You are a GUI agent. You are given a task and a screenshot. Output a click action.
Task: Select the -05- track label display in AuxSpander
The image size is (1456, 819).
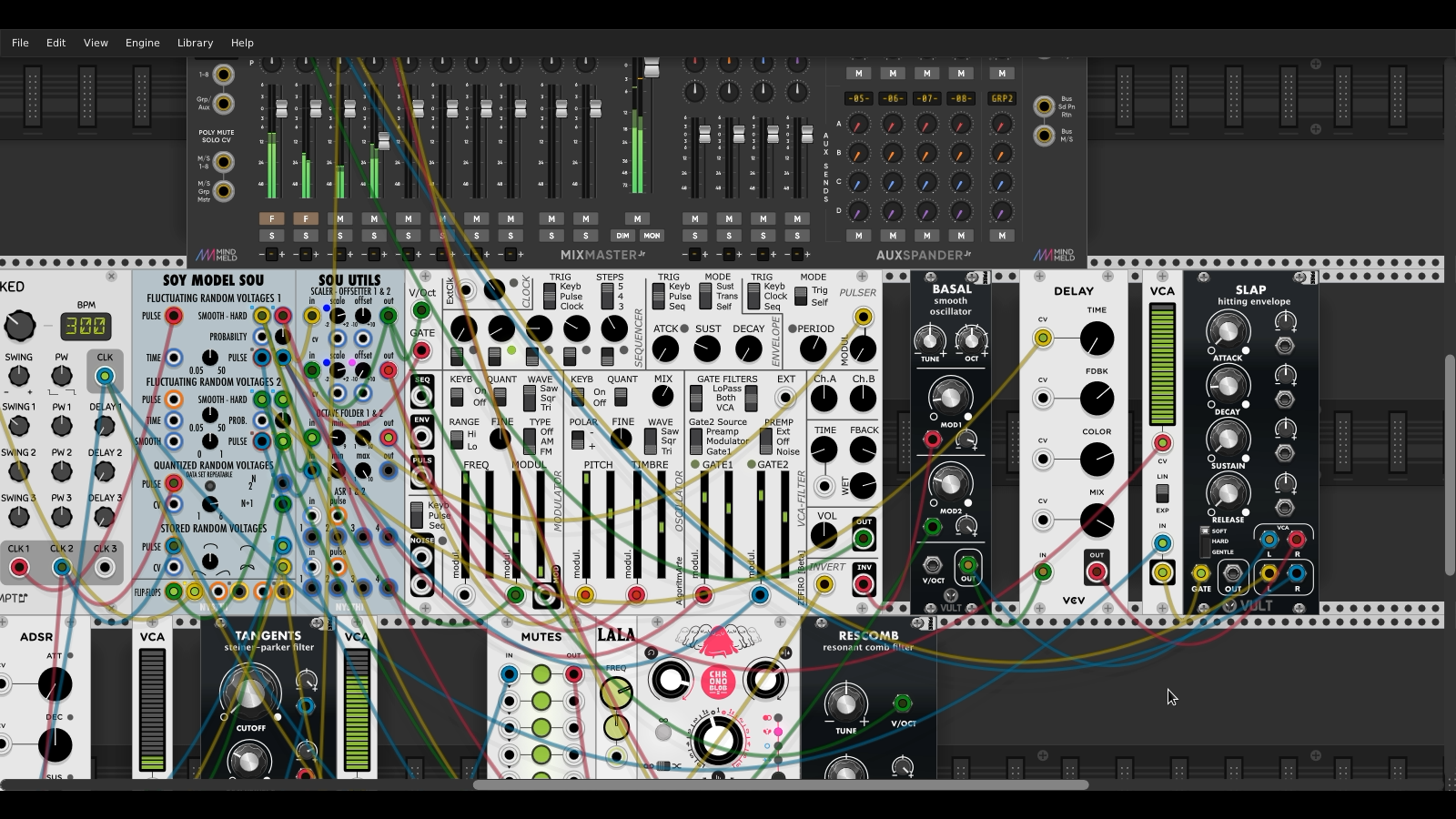click(x=858, y=98)
